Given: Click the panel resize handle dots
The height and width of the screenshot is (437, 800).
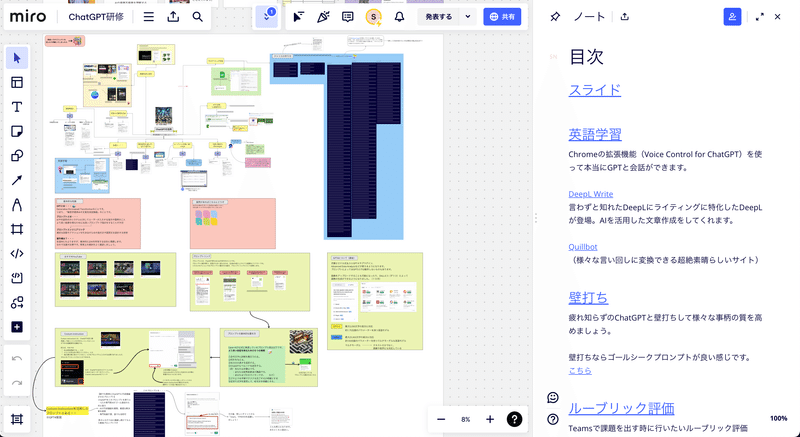Looking at the screenshot, I should (x=535, y=218).
